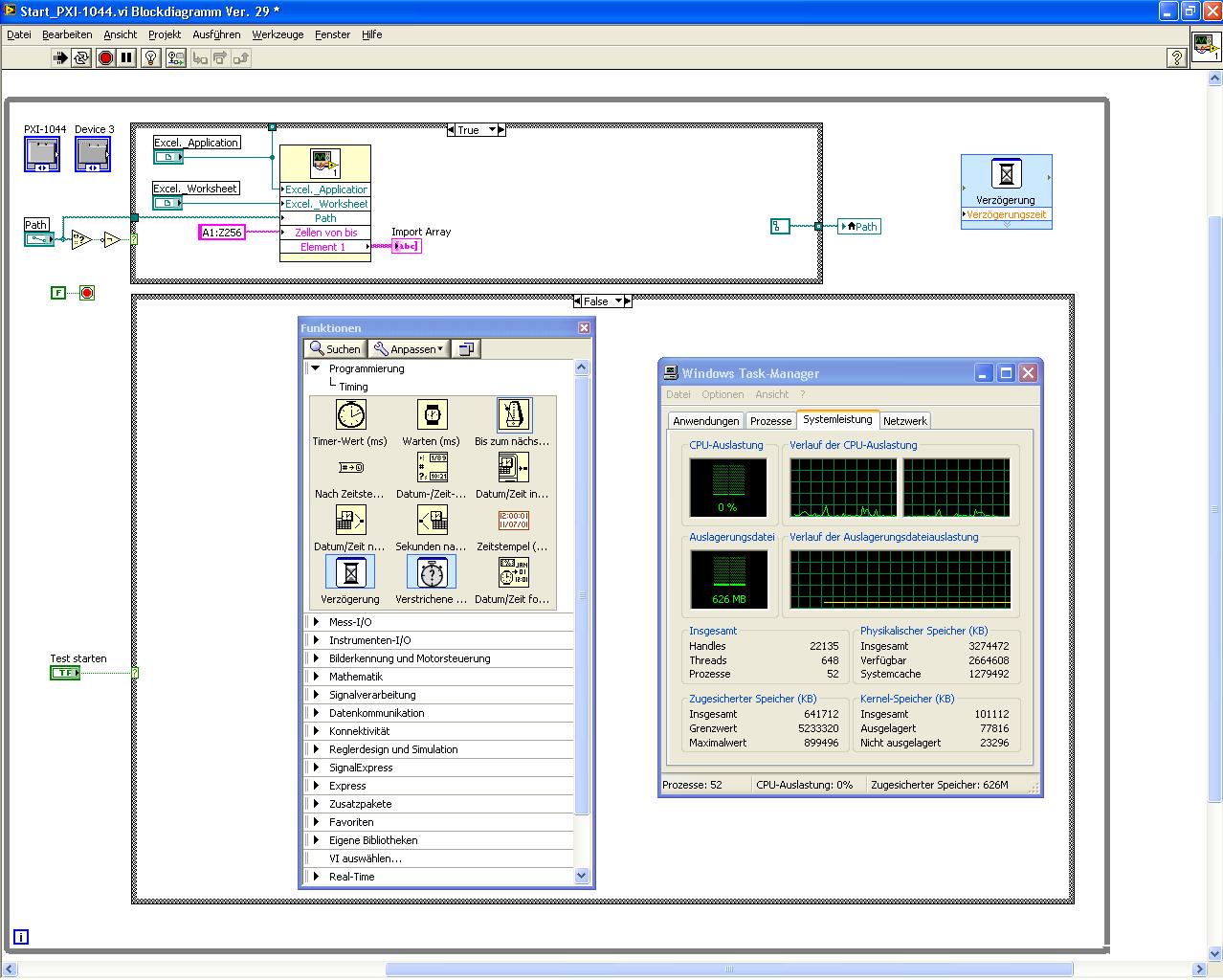The image size is (1223, 980).
Task: Click the Run Continuously toolbar button
Action: [81, 58]
